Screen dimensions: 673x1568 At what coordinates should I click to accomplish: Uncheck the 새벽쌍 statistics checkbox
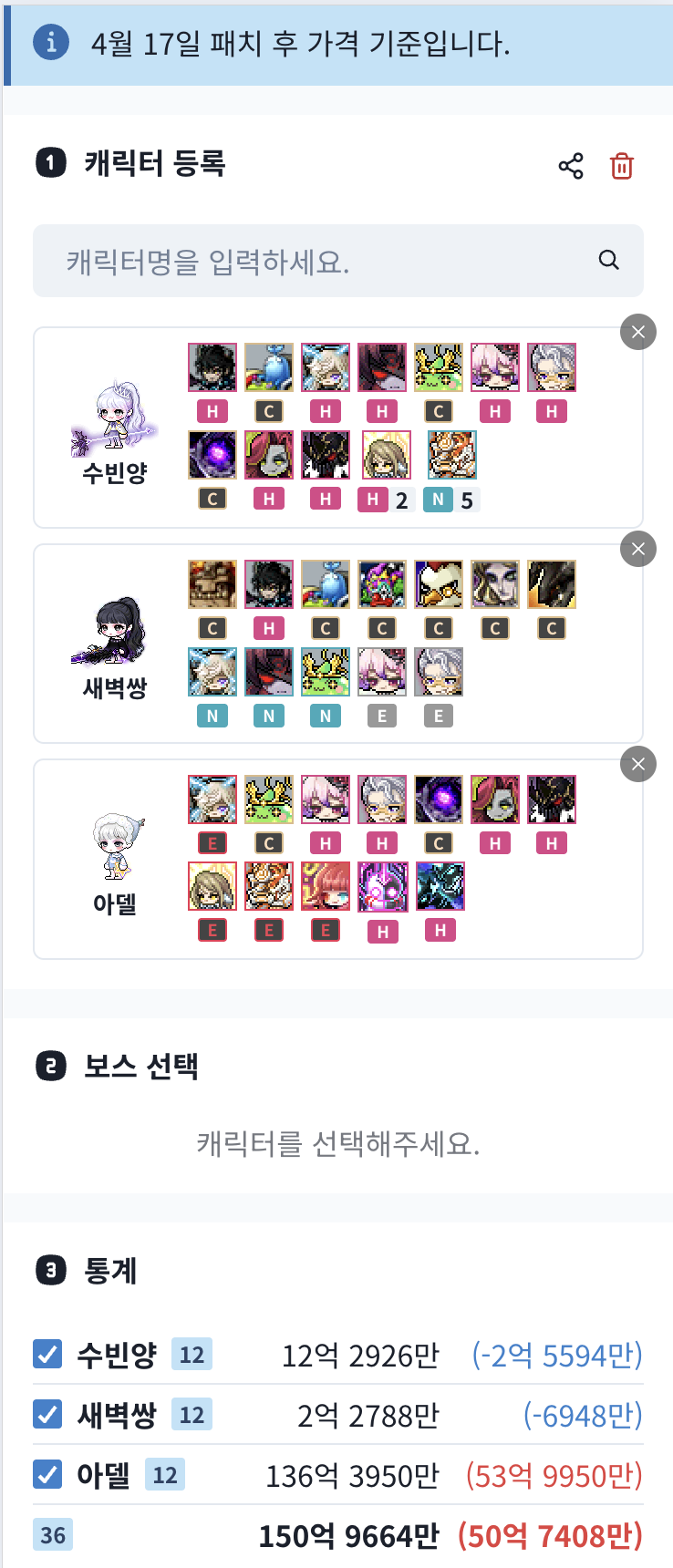tap(47, 1415)
